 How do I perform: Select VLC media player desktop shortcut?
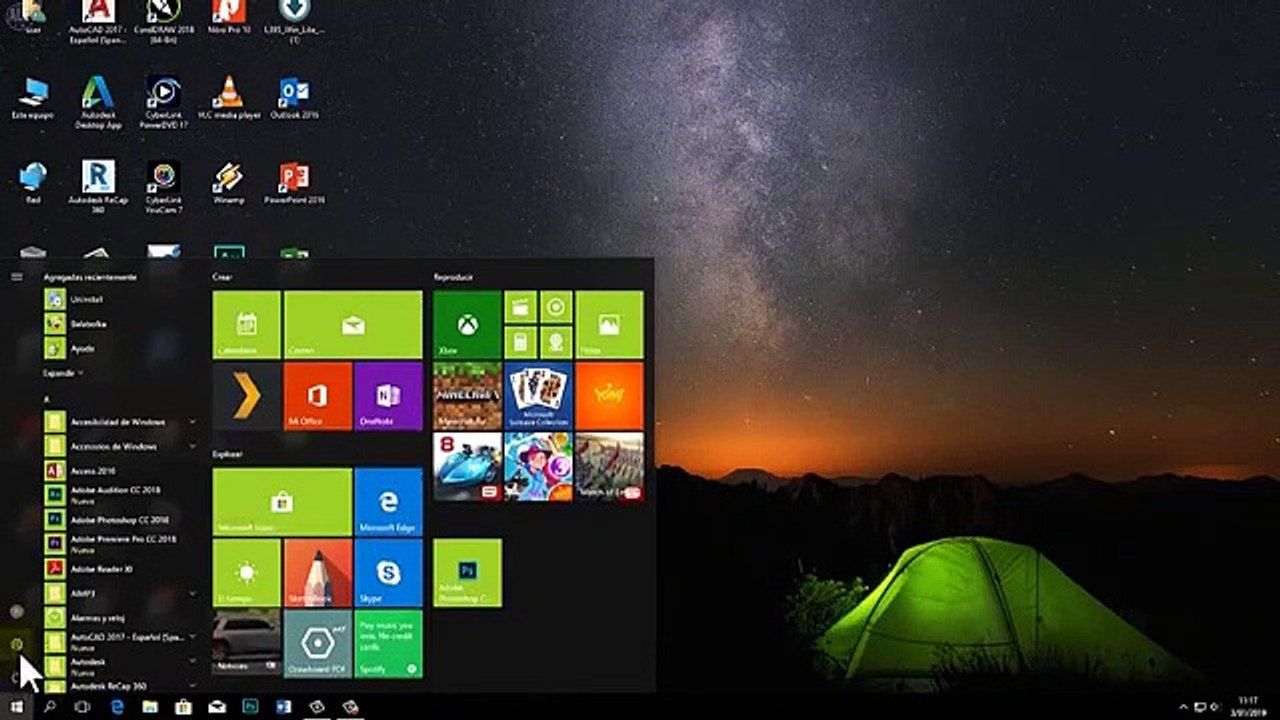(229, 98)
